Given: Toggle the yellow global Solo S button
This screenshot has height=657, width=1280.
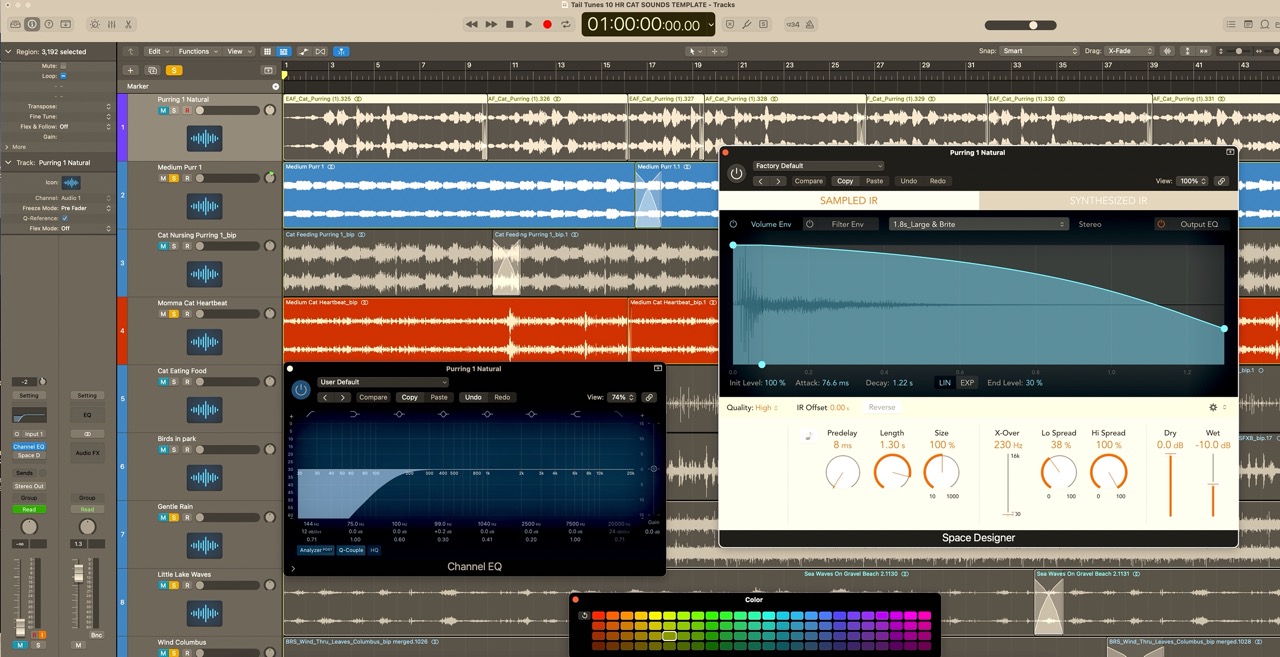Looking at the screenshot, I should [x=174, y=70].
